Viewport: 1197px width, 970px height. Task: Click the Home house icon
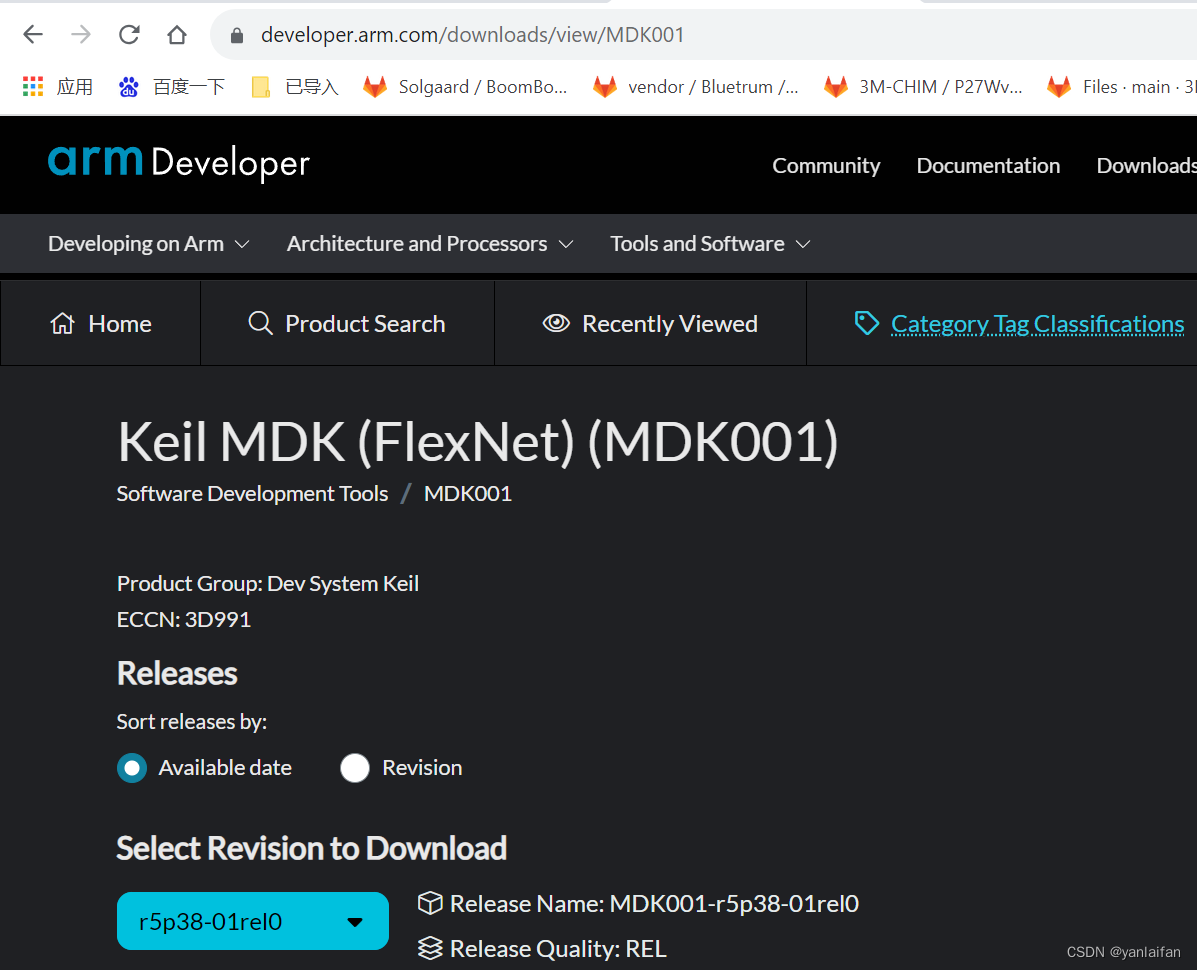[63, 324]
